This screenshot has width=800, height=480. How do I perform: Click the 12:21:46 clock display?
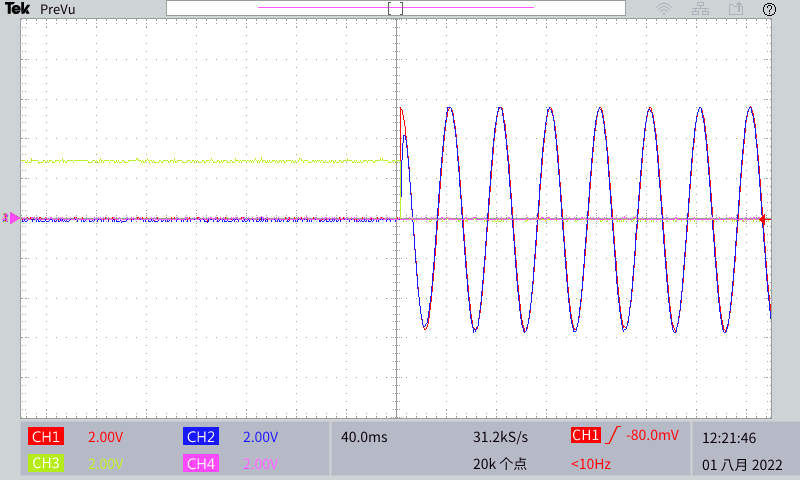coord(728,438)
